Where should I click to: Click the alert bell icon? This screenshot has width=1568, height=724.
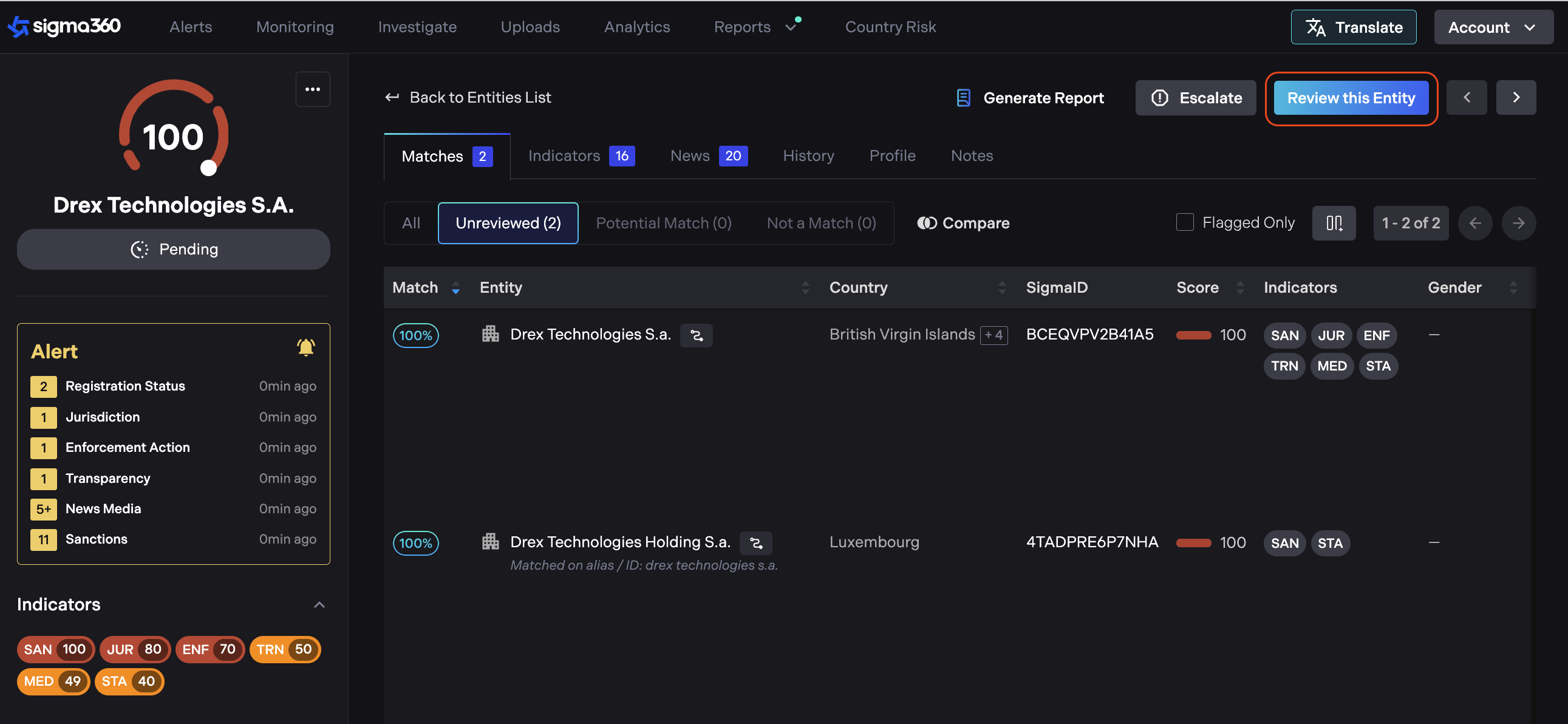(x=305, y=347)
